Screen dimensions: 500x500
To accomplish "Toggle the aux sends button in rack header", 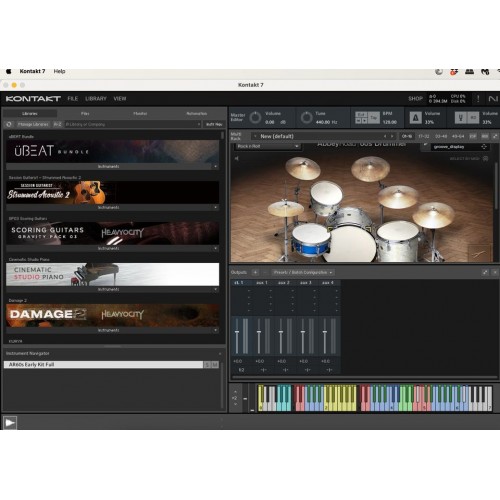I will [x=485, y=136].
